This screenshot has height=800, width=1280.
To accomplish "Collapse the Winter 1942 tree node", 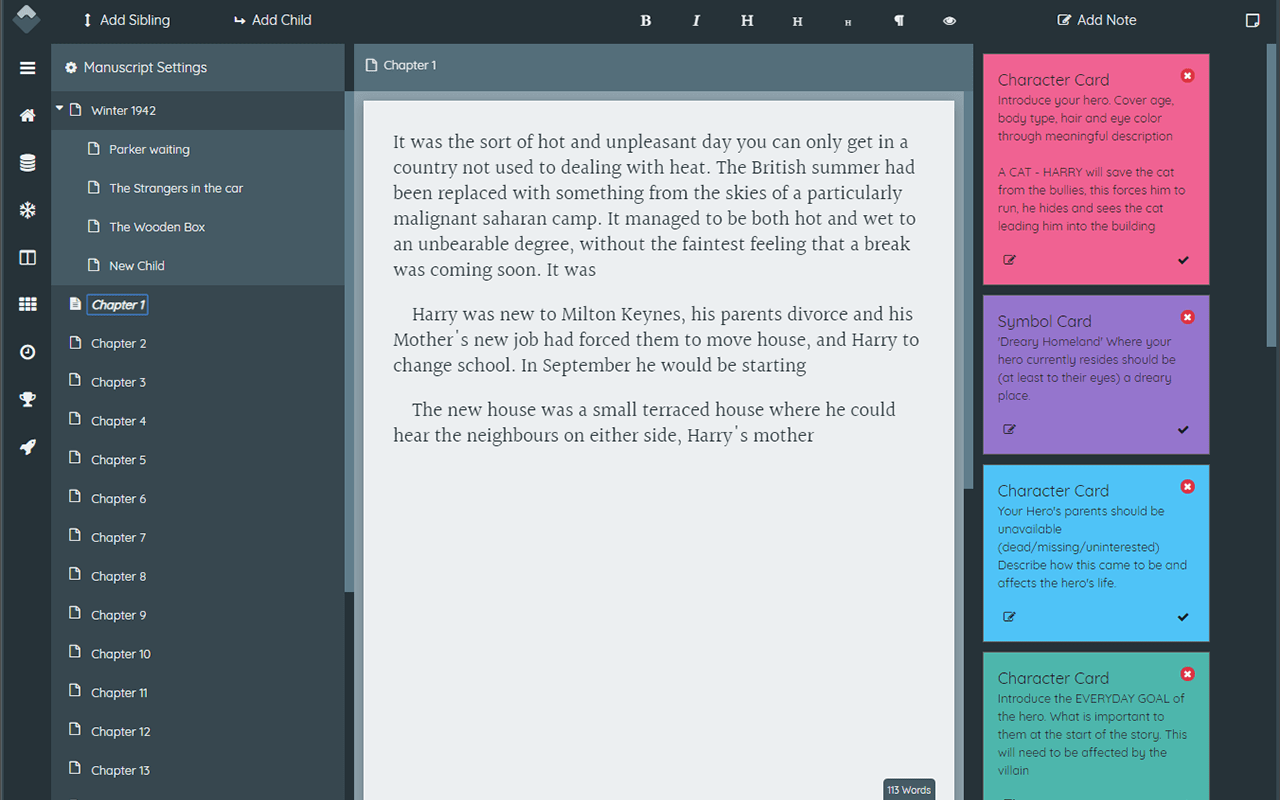I will click(x=58, y=110).
